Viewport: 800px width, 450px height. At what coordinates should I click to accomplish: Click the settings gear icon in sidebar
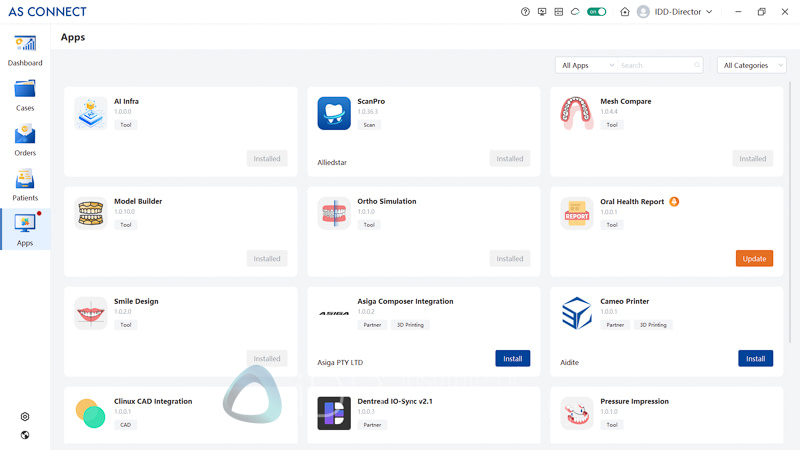[25, 417]
